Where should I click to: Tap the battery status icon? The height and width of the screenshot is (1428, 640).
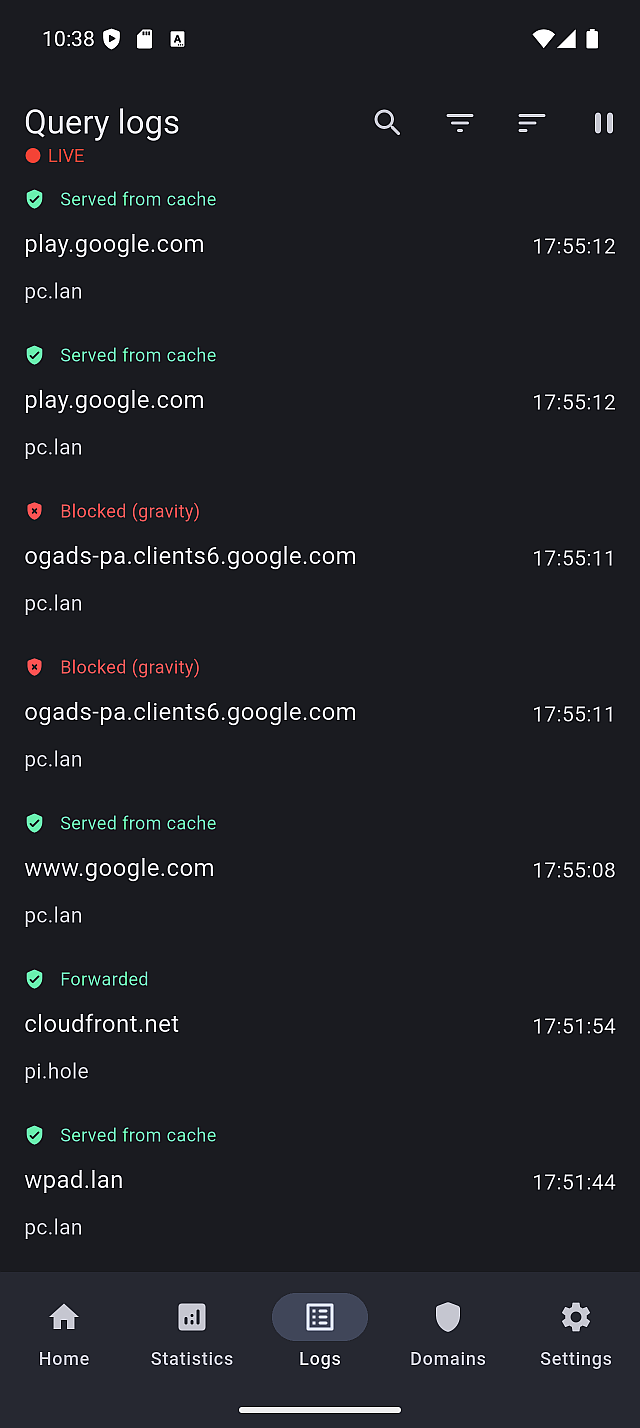[x=592, y=39]
